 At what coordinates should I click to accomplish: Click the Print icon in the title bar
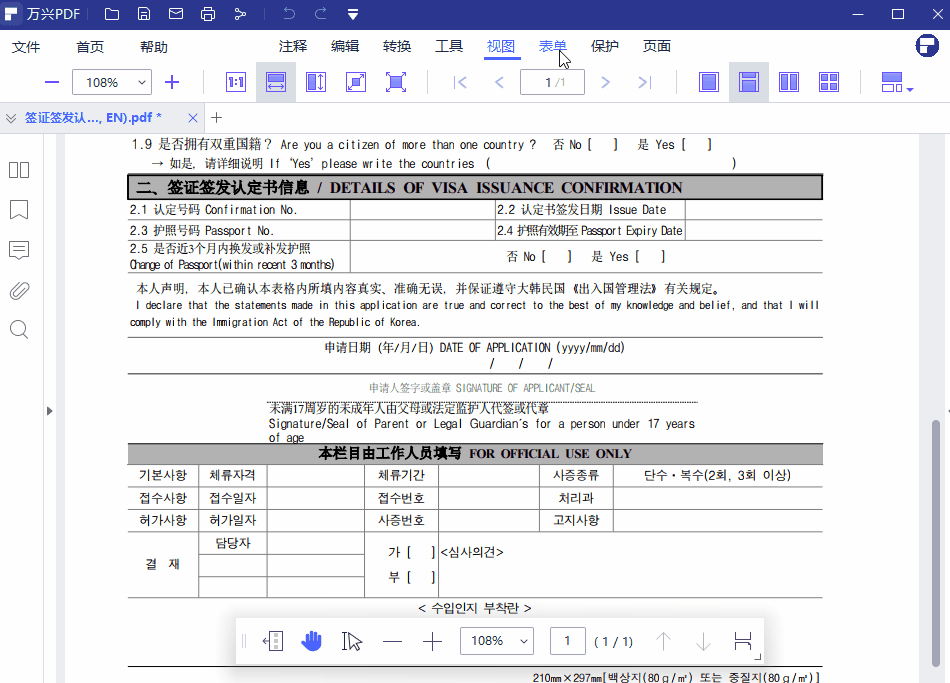pyautogui.click(x=208, y=14)
